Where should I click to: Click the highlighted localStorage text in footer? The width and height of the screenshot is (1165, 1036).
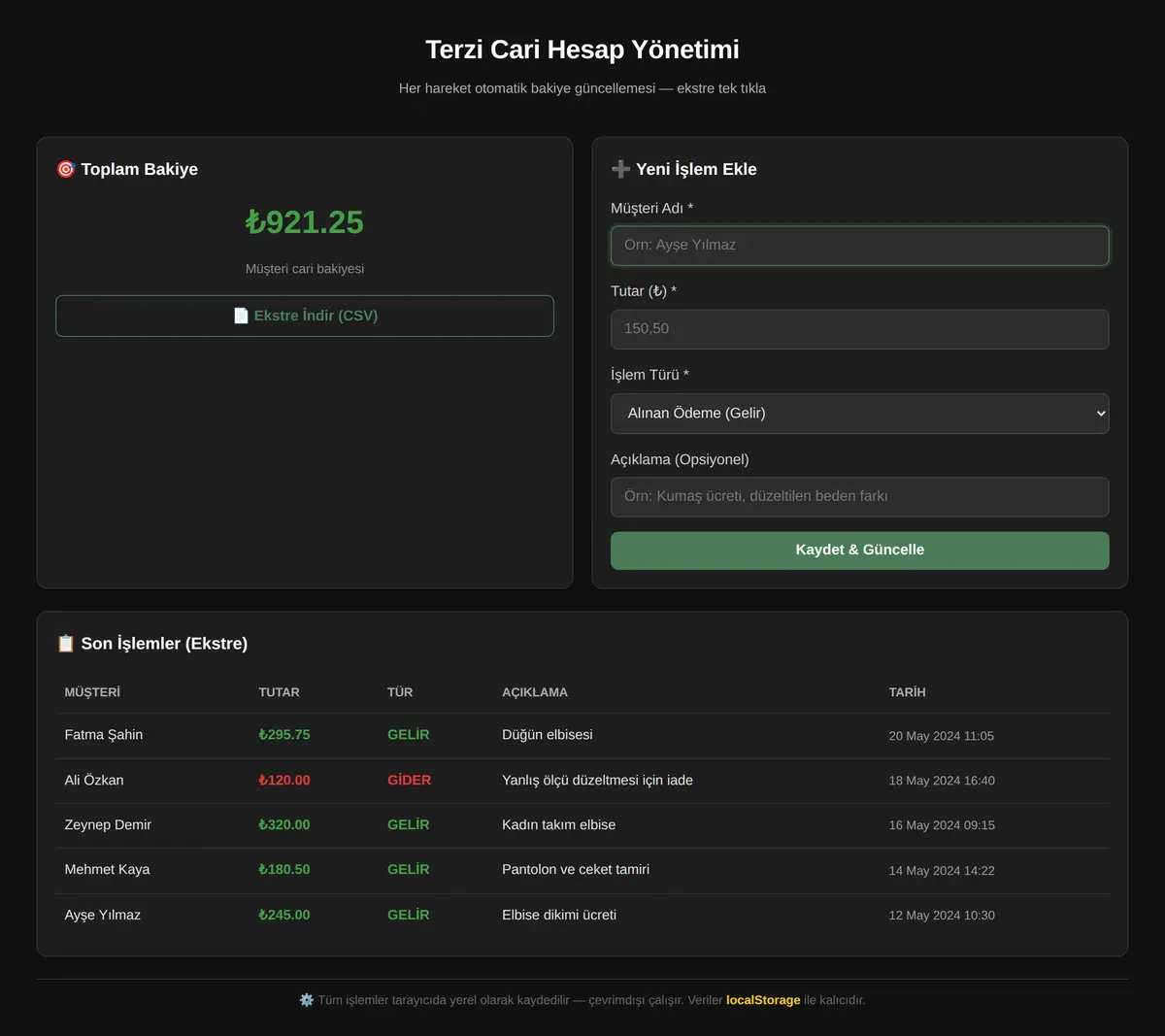tap(763, 1000)
